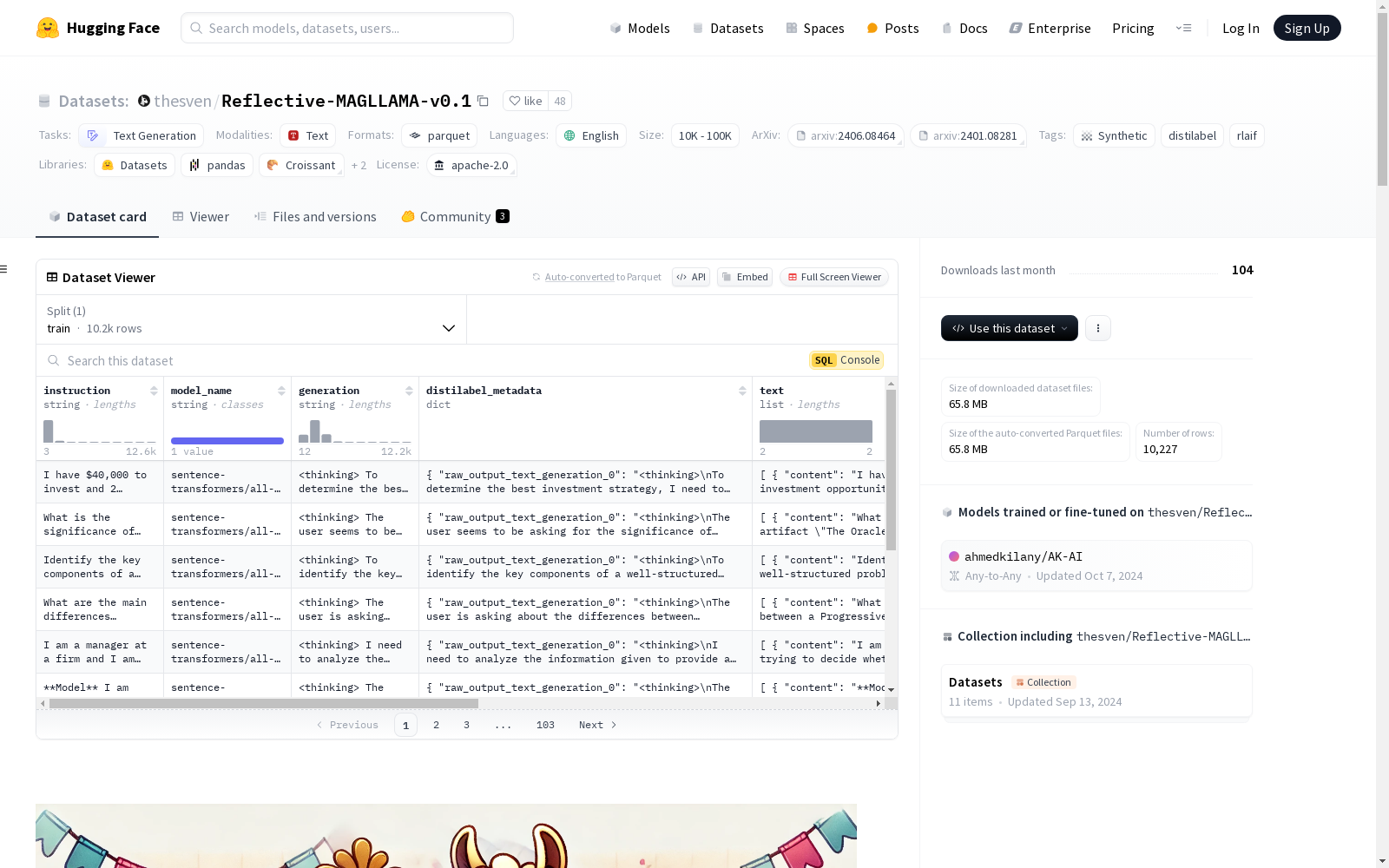Open the Community tab
The width and height of the screenshot is (1389, 868).
(455, 217)
